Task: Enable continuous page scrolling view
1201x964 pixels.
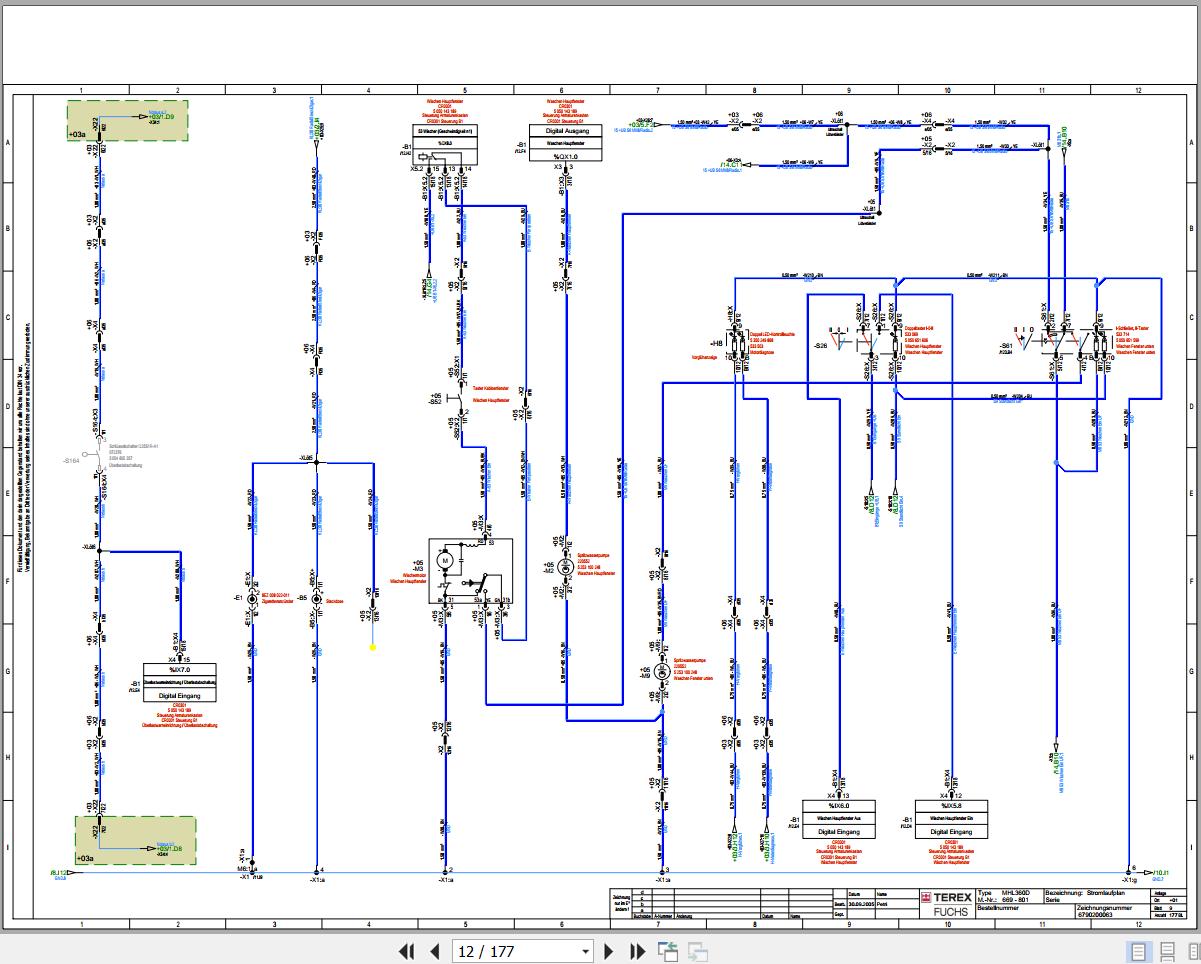Action: click(1165, 951)
